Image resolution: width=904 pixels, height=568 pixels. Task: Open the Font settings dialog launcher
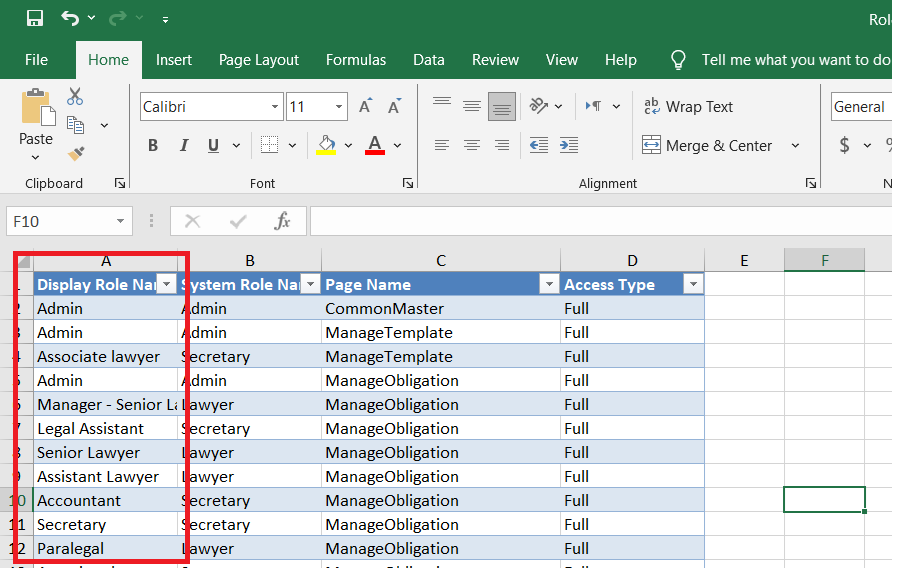(408, 183)
